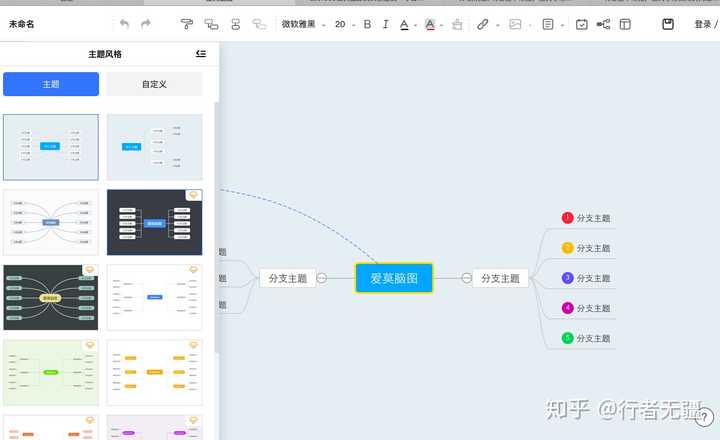Collapse the left 分支主题 branch
Screen dimensions: 720x440
(322, 278)
